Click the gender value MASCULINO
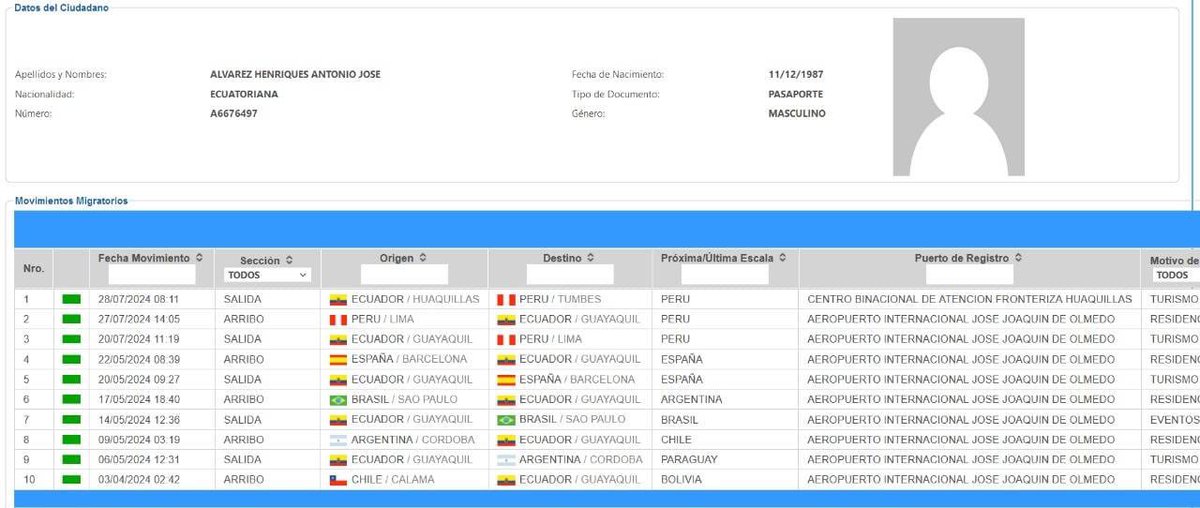 (797, 114)
